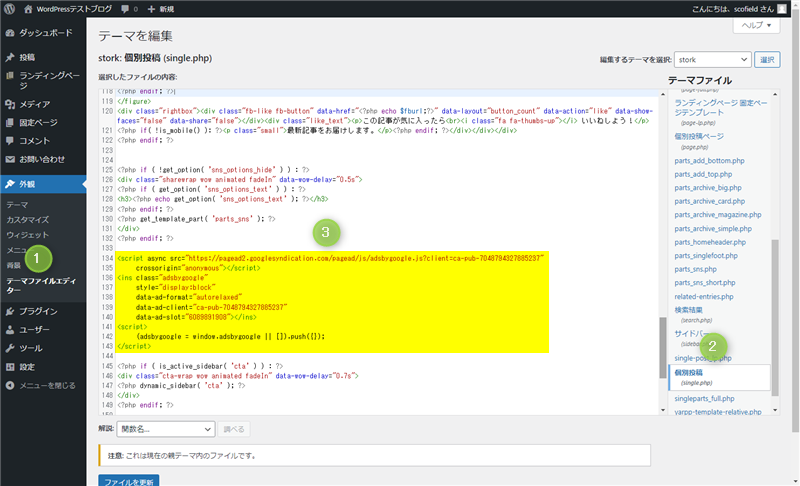Click code line 130 get_template_part

[196, 219]
